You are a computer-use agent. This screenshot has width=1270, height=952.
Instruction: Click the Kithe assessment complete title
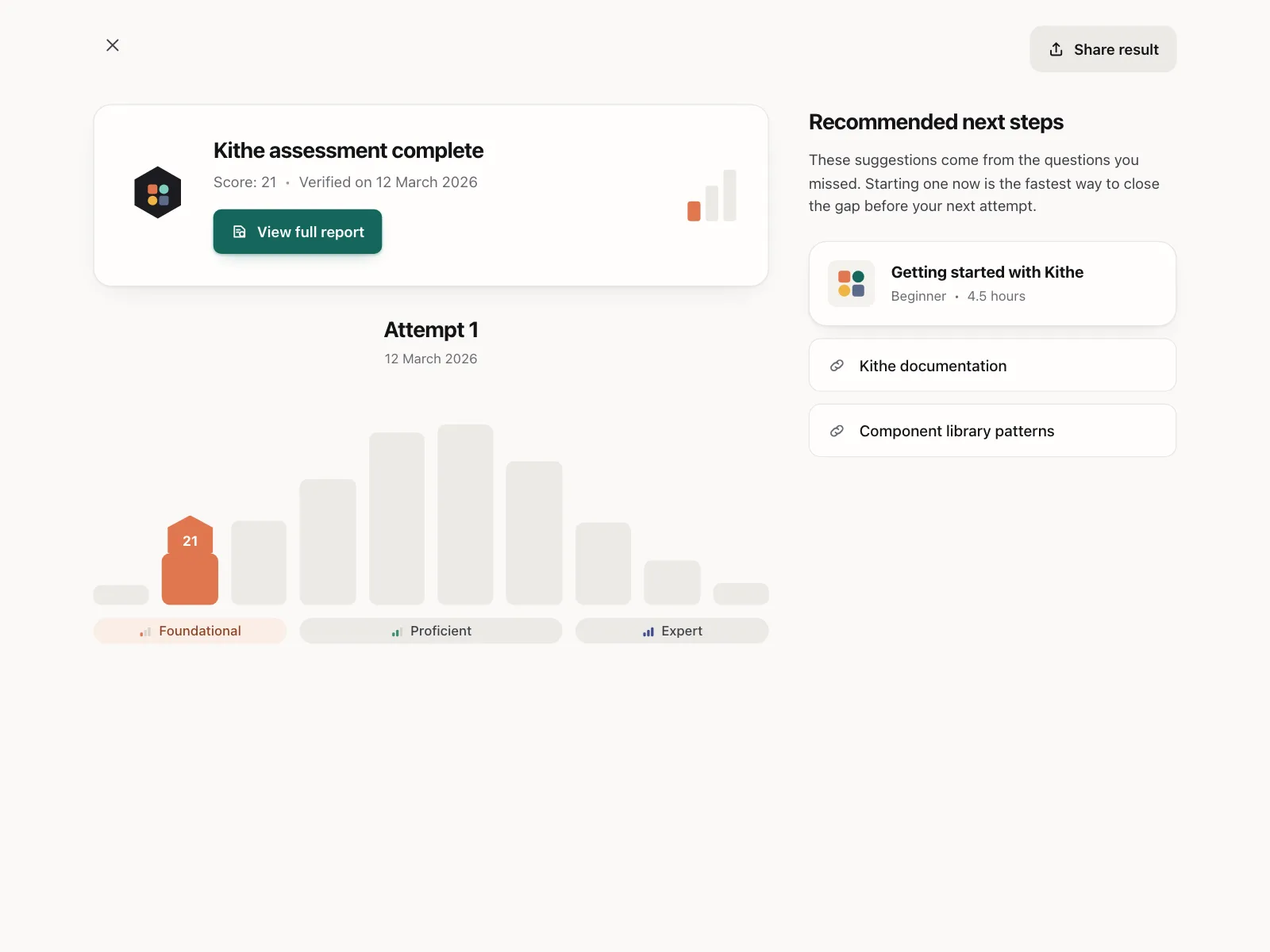click(348, 150)
